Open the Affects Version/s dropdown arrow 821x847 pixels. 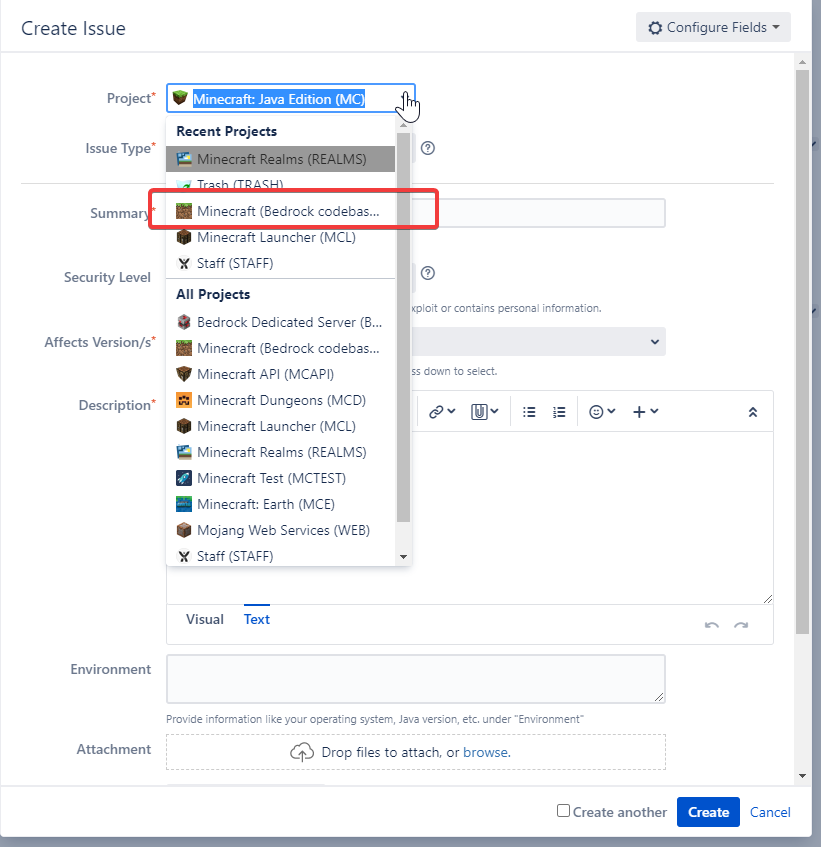click(655, 342)
